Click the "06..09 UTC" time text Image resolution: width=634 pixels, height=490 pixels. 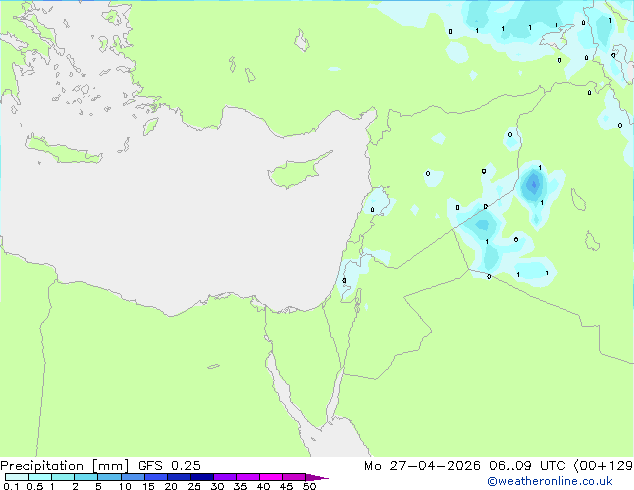coord(526,466)
